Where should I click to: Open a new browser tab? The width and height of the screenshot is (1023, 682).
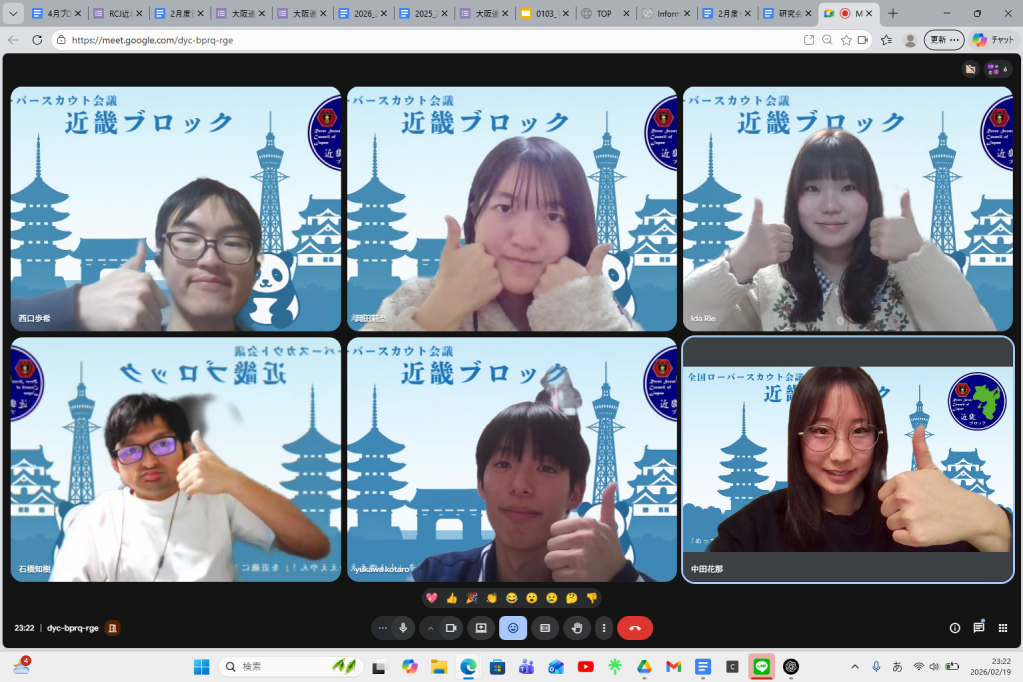point(893,14)
